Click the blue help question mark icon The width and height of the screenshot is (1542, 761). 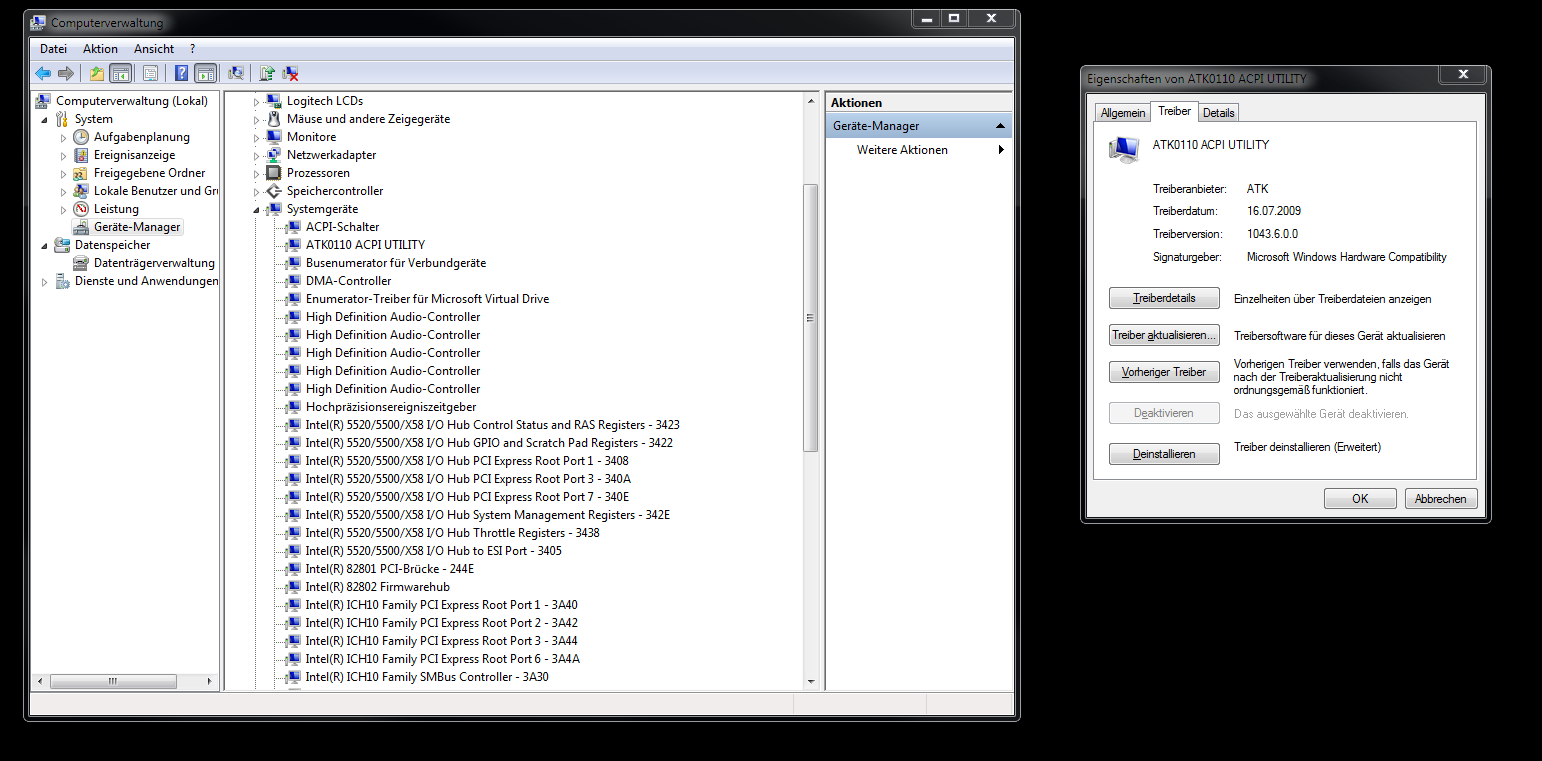point(181,73)
